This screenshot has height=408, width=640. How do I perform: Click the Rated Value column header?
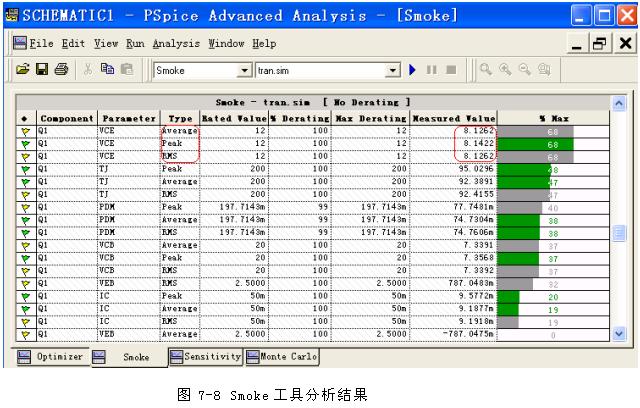point(234,119)
